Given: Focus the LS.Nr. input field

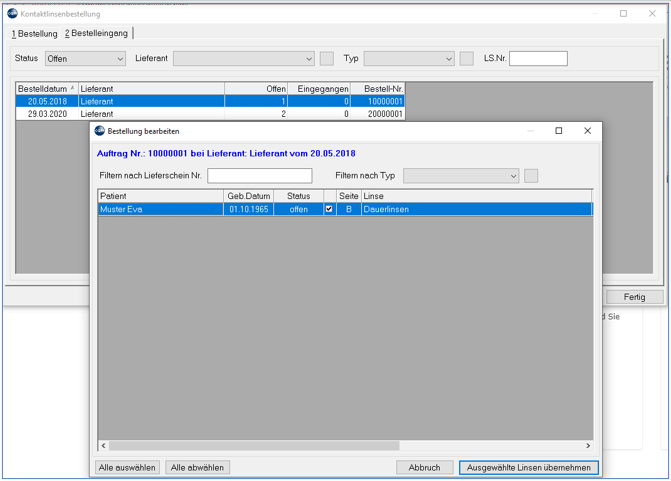Looking at the screenshot, I should pyautogui.click(x=538, y=59).
